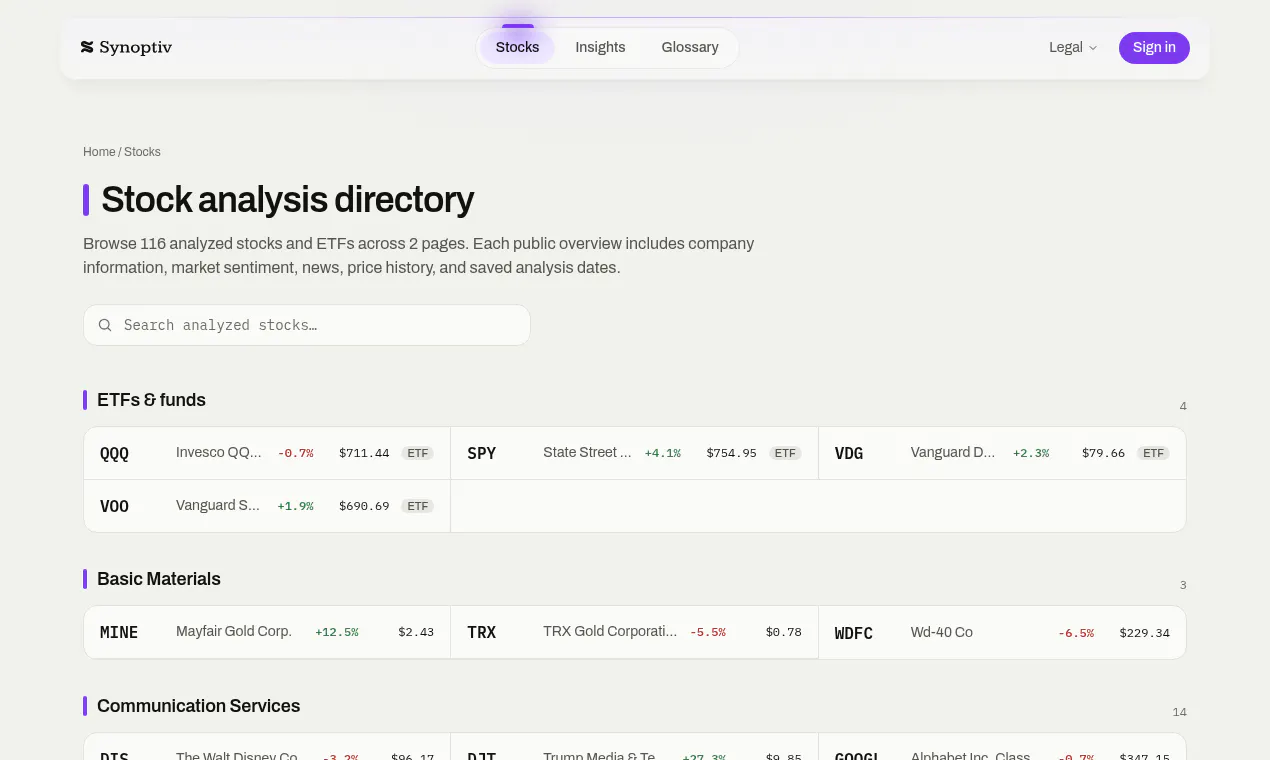
Task: Click the -6.5% change for WDFC
Action: click(x=1076, y=632)
